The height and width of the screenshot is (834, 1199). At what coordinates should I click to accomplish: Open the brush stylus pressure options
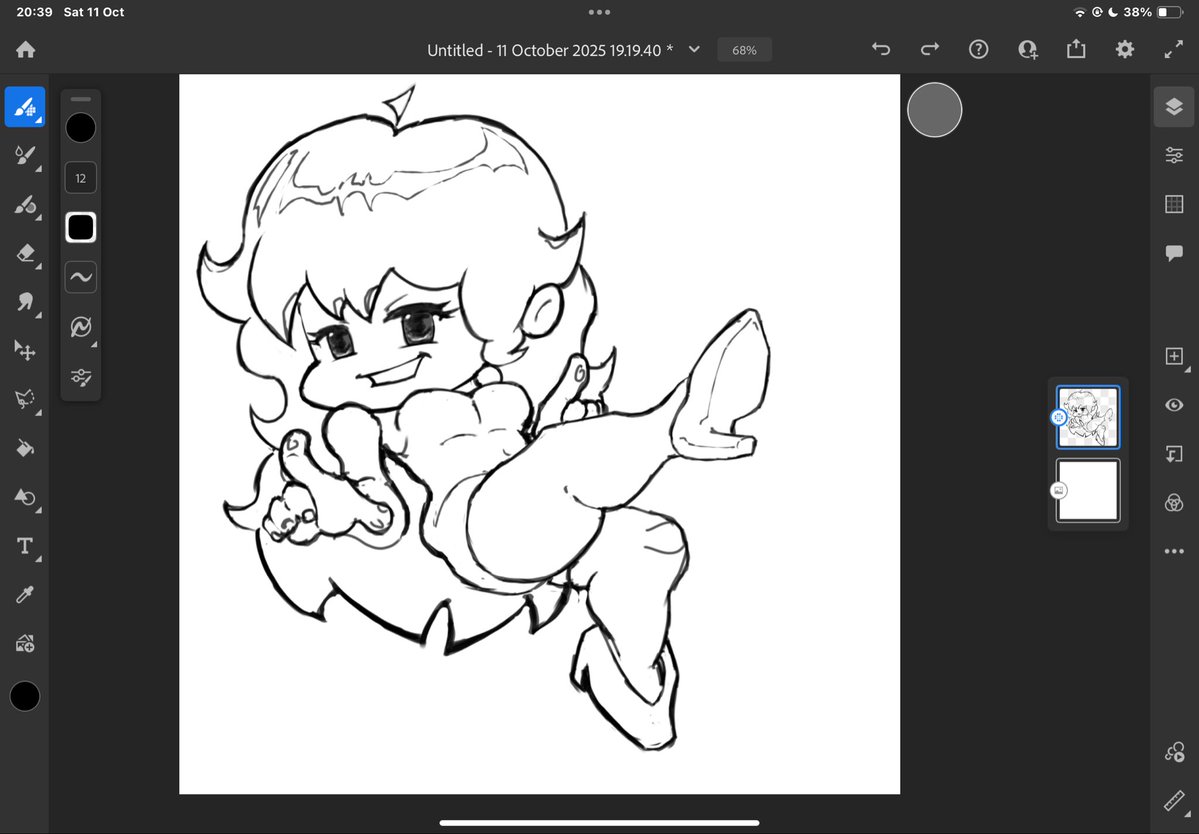click(x=81, y=327)
